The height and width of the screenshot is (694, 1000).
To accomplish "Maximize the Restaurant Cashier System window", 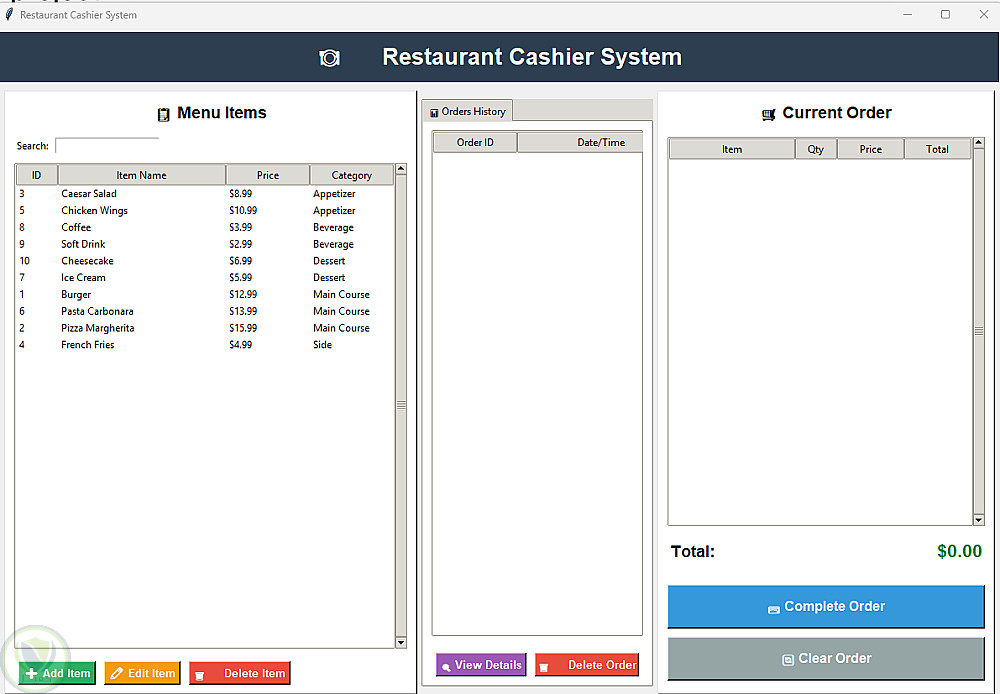I will (x=945, y=14).
